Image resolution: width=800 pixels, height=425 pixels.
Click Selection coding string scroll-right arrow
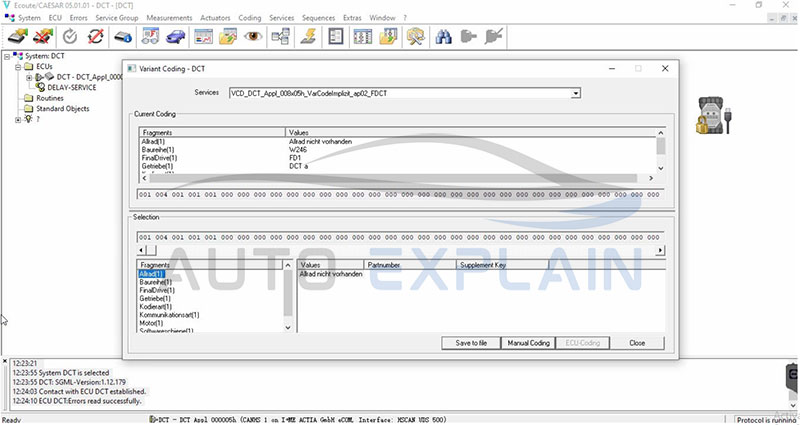point(660,251)
